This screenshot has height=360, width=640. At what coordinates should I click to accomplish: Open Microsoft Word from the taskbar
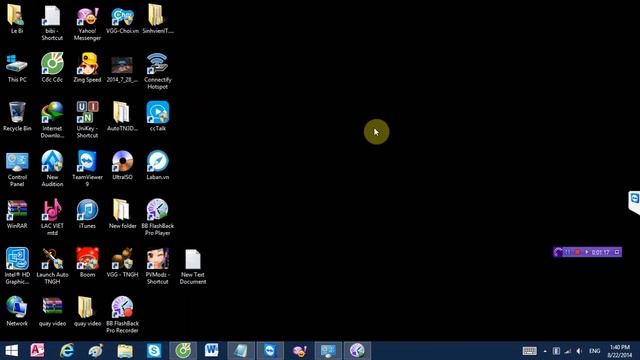212,351
